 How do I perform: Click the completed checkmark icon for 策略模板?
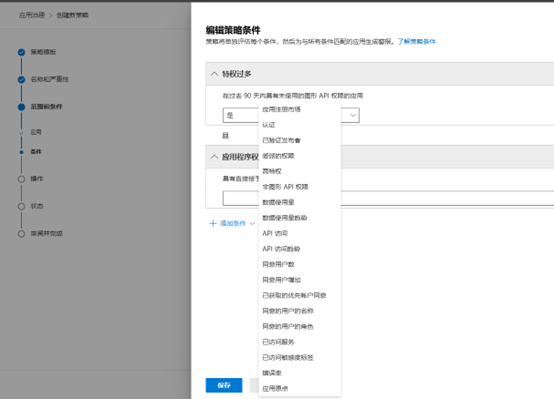[x=22, y=52]
